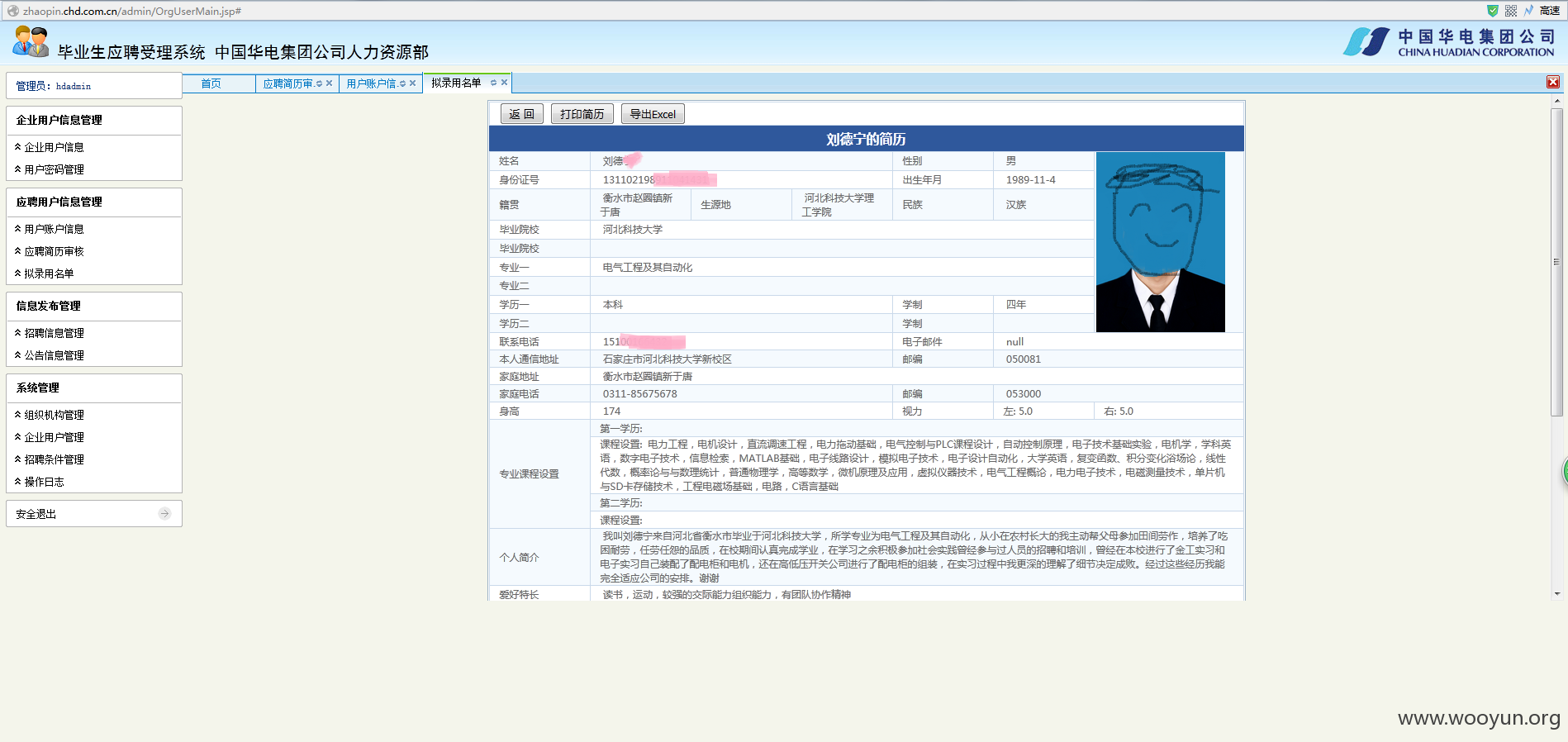Click the scrollbar up arrow

pos(1557,101)
